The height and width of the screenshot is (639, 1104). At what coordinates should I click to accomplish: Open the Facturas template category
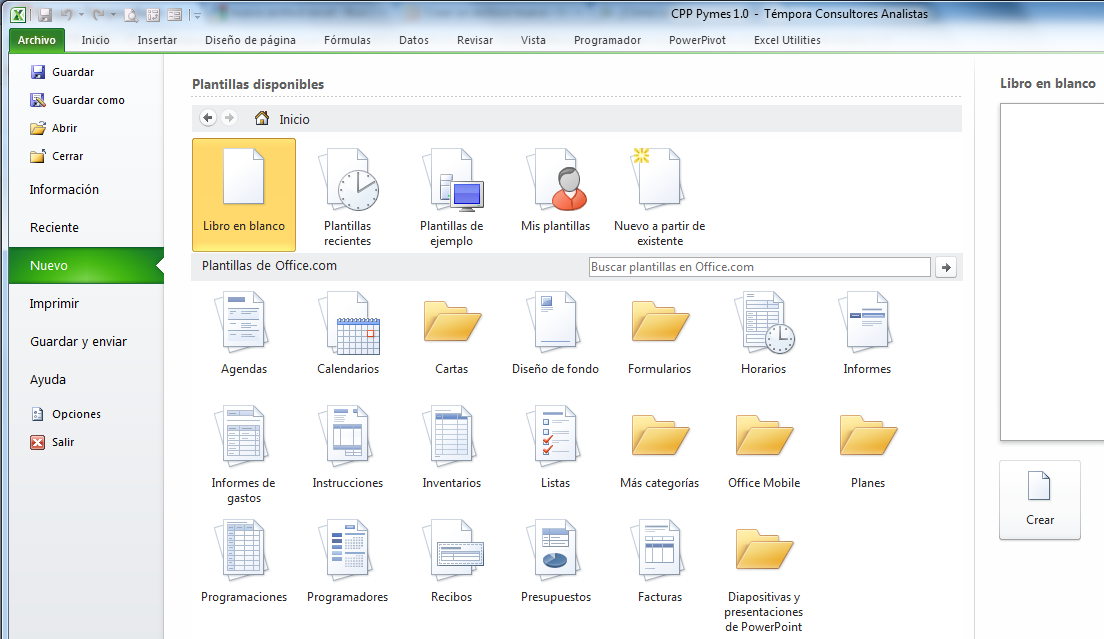point(659,560)
